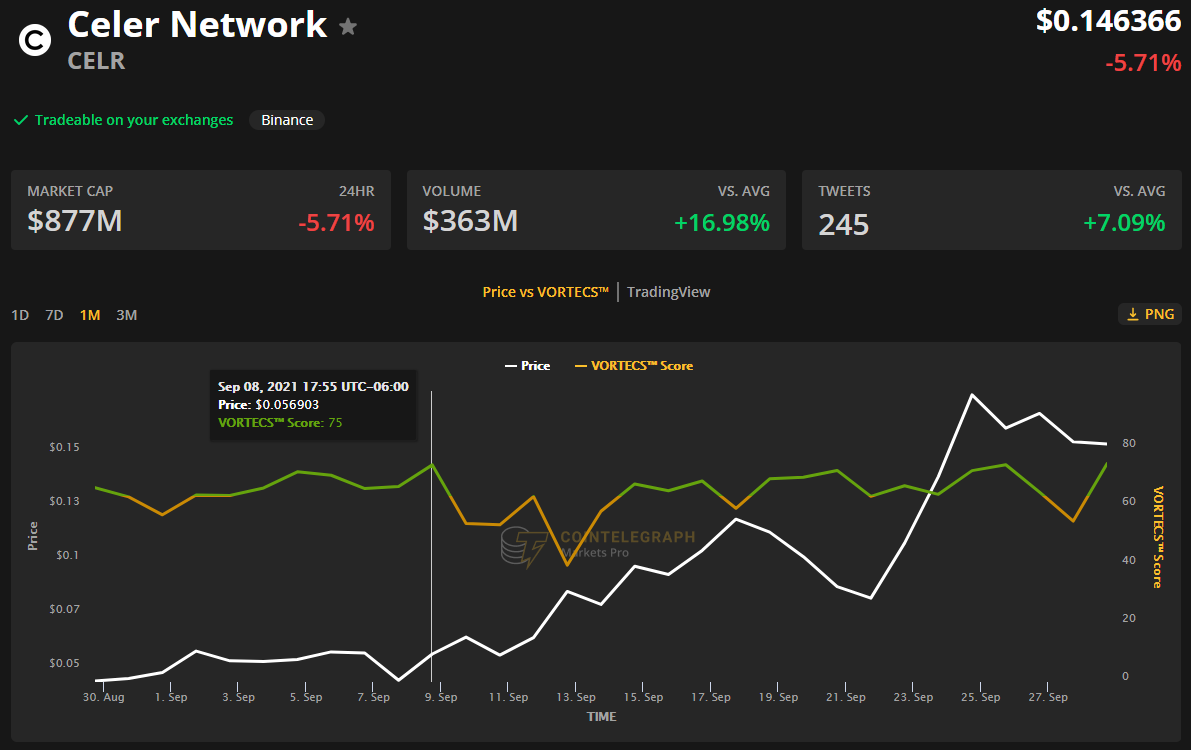
Task: Select the Binance exchange tag
Action: 287,120
